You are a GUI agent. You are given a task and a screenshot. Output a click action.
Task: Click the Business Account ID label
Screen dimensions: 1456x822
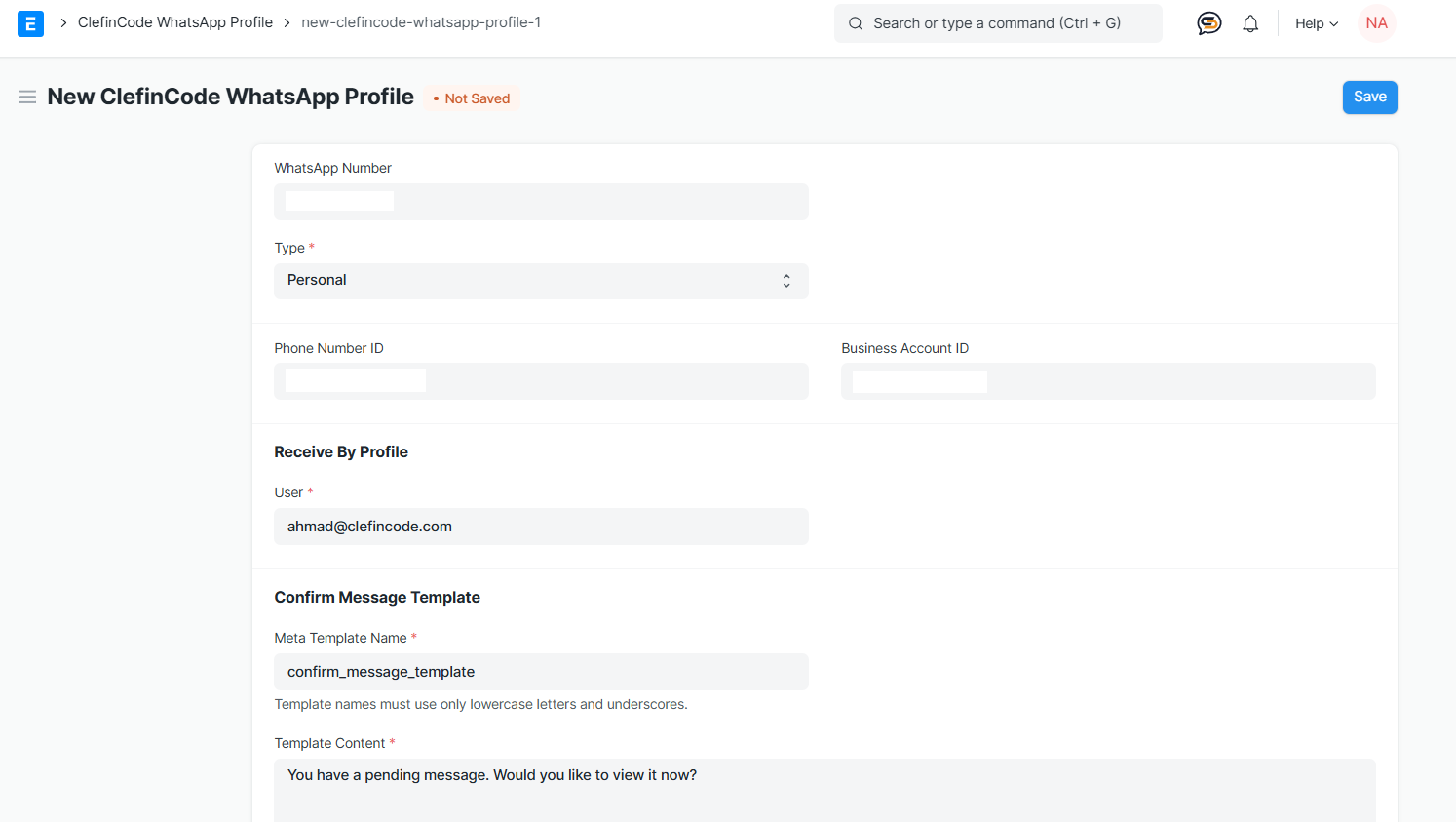point(904,348)
